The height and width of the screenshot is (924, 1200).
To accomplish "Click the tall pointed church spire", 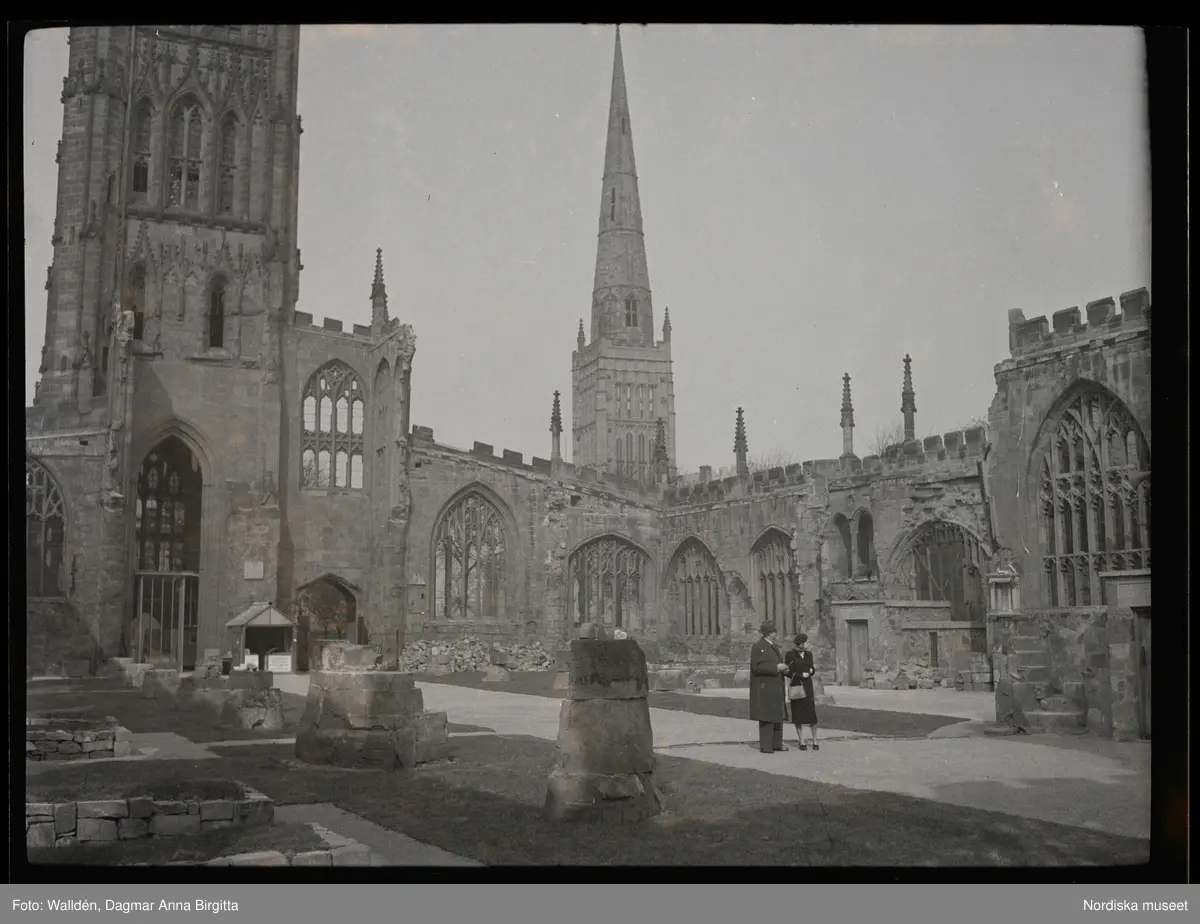I will coord(620,200).
